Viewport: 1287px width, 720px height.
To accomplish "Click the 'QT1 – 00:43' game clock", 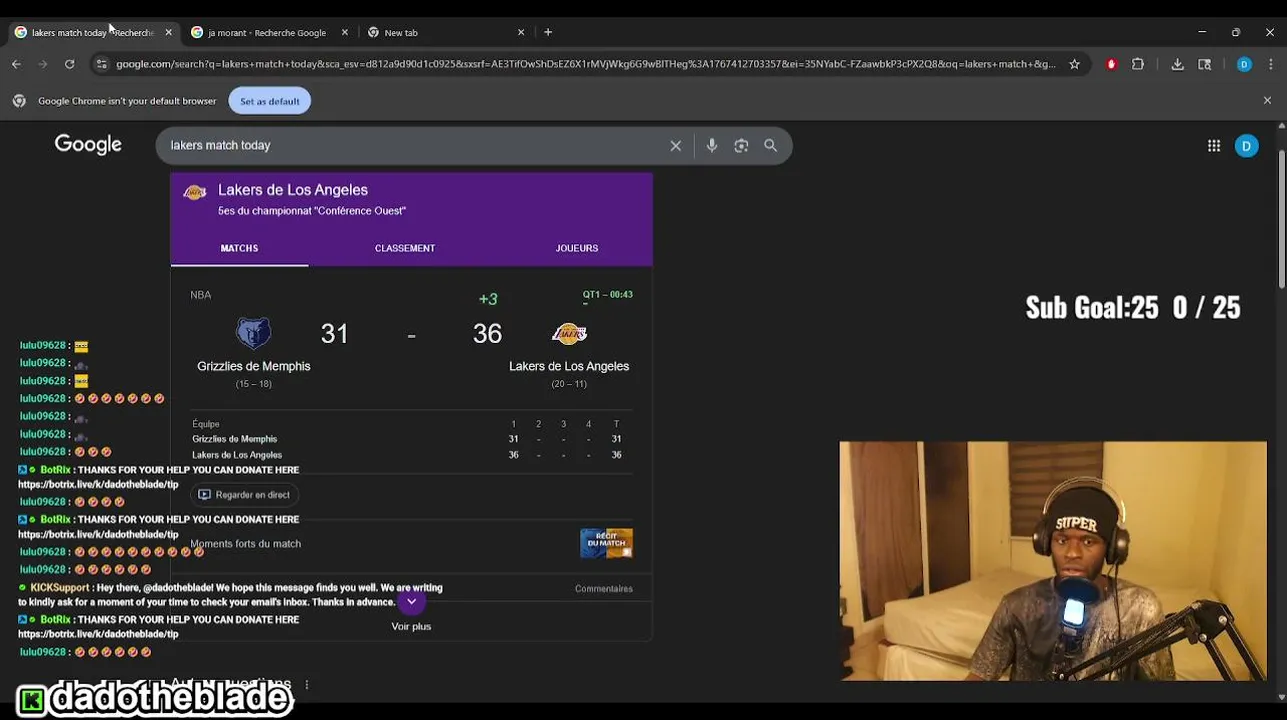I will pyautogui.click(x=608, y=295).
